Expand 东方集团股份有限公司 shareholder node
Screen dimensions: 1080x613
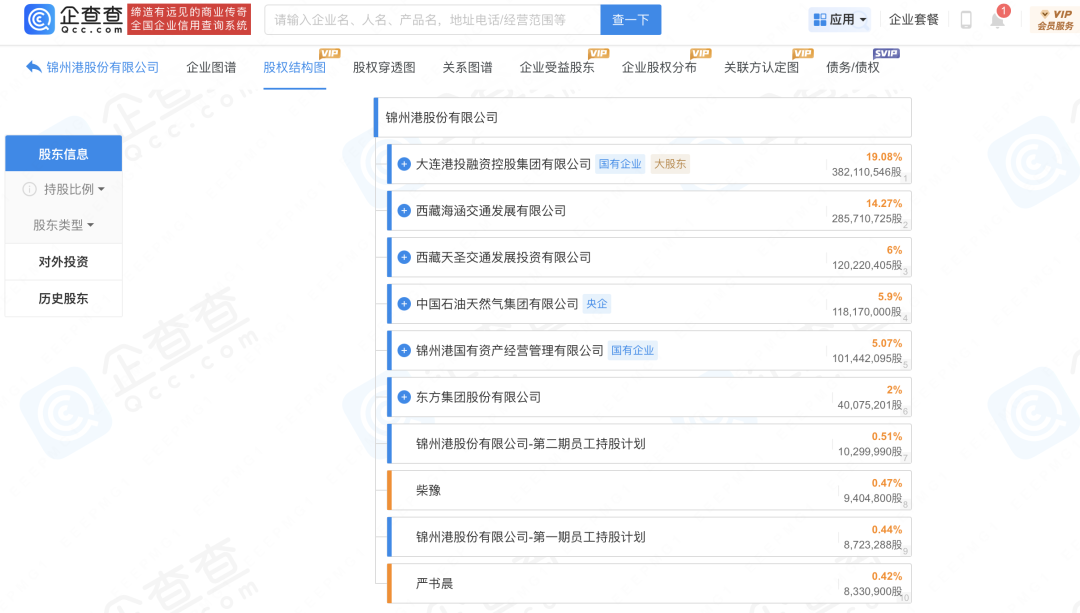point(404,397)
